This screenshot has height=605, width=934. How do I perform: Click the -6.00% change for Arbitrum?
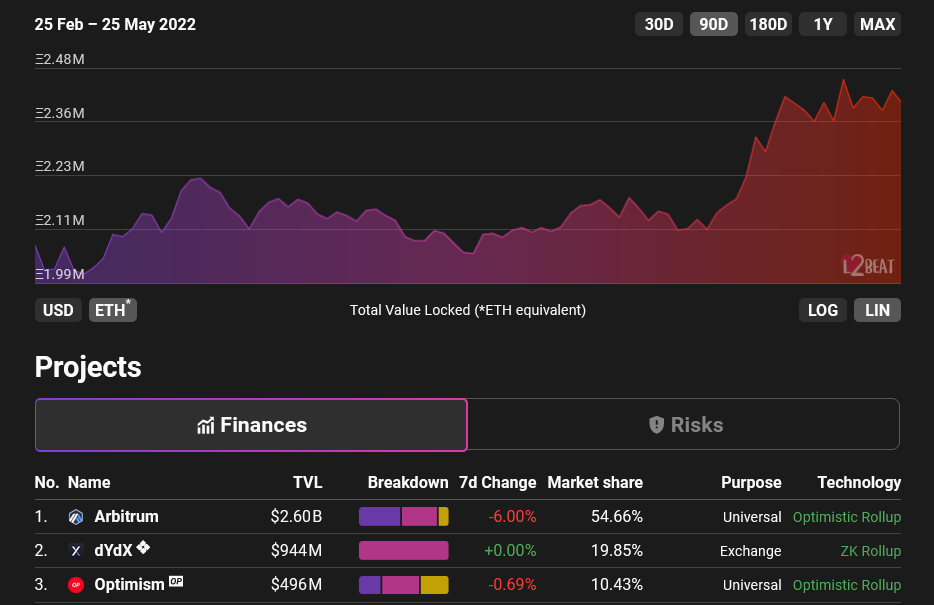512,516
